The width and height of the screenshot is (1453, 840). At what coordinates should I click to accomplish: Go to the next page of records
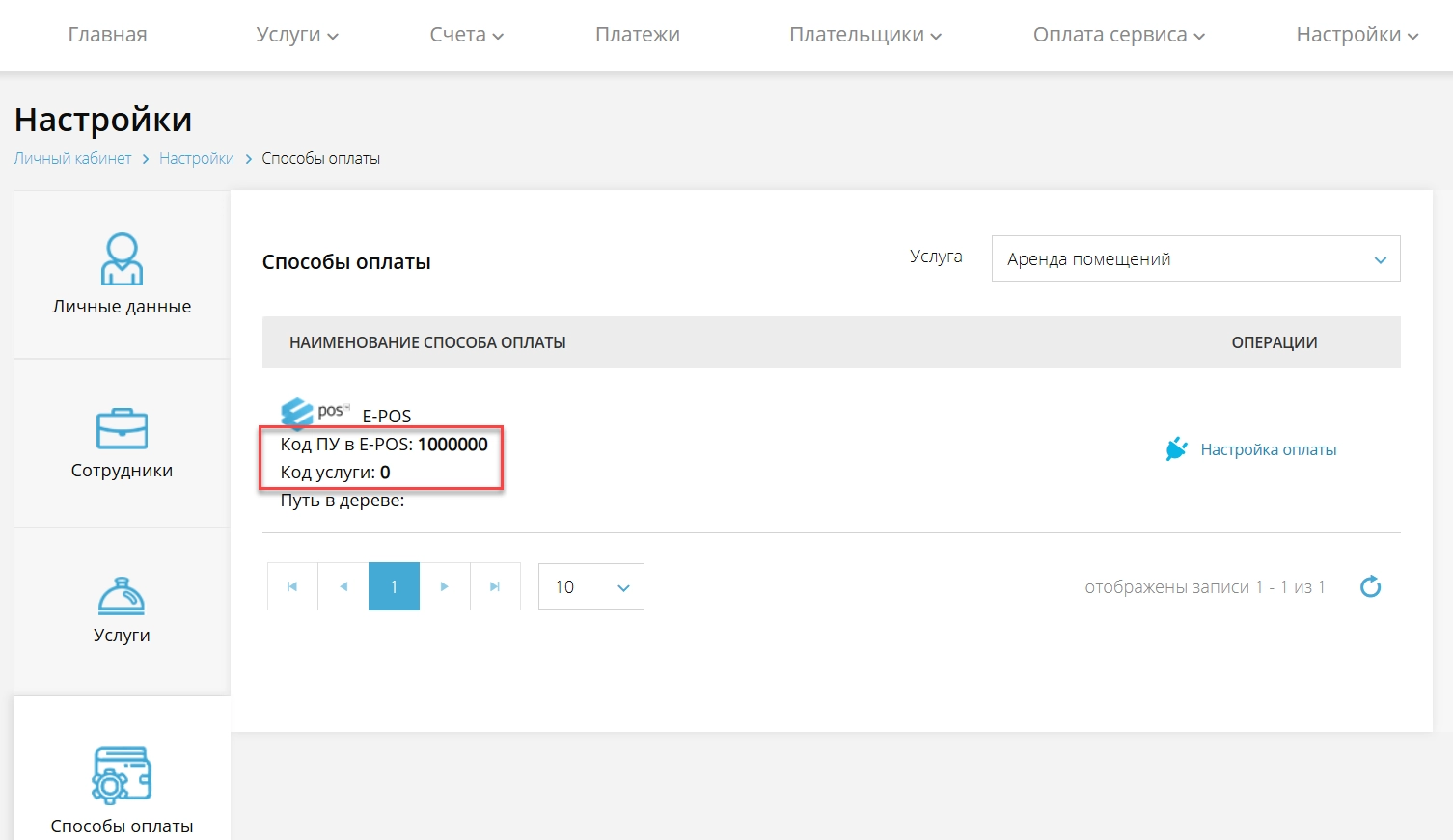pos(444,586)
